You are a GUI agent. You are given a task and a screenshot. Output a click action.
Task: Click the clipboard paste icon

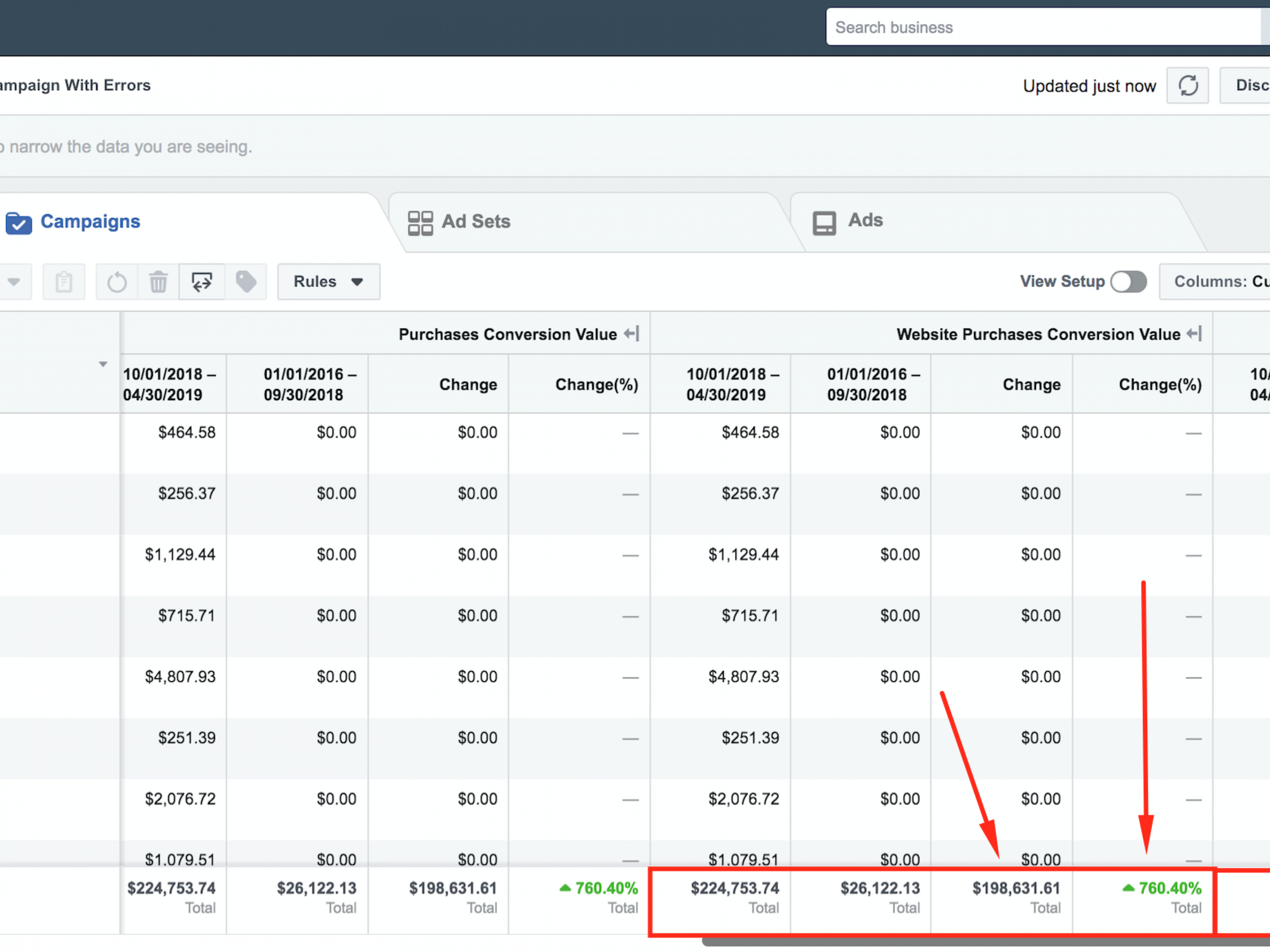click(64, 282)
